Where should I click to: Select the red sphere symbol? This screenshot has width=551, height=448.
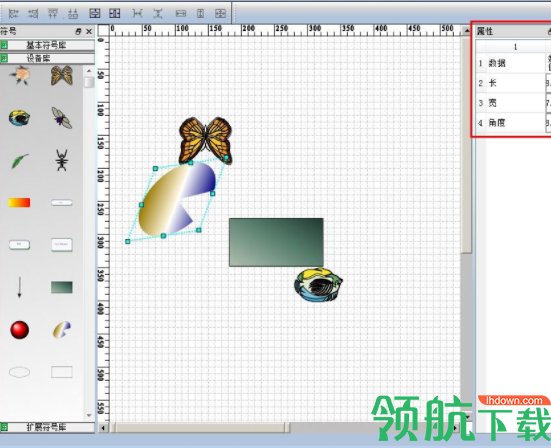[19, 330]
